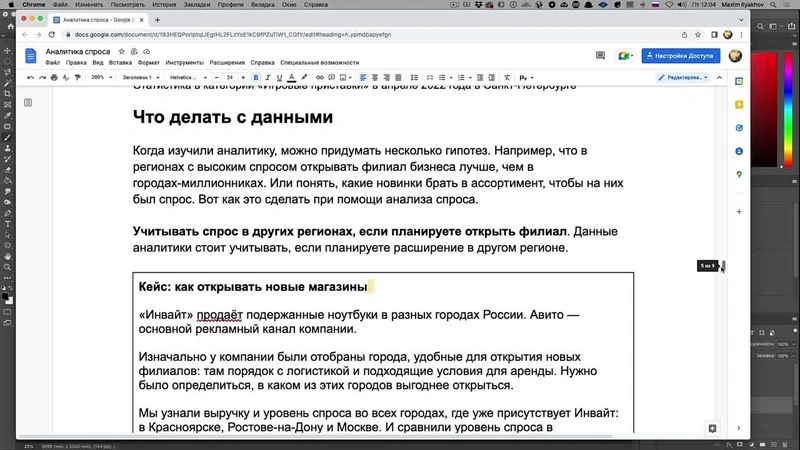The image size is (800, 450).
Task: Open the Расширения menu
Action: click(227, 62)
